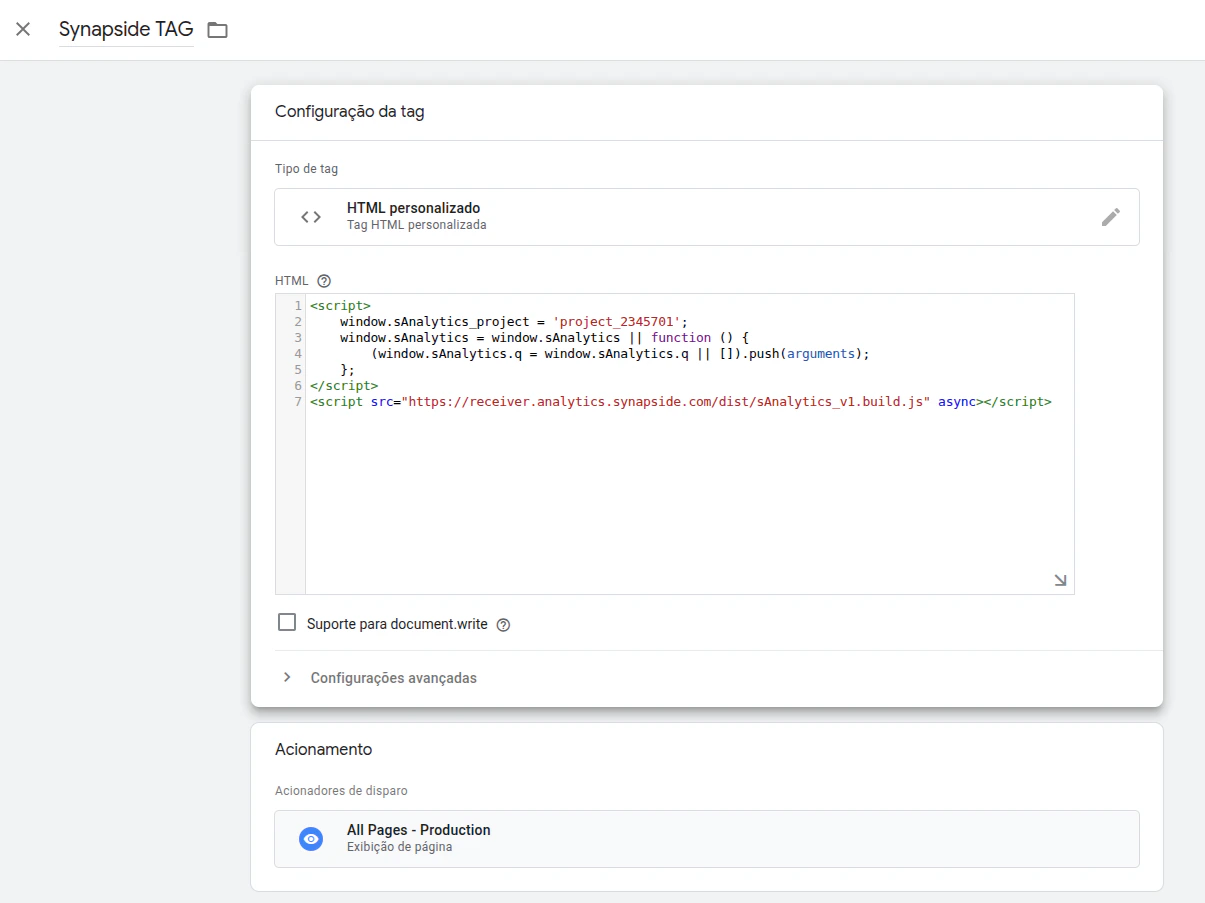Select the HTML personalizado tag type row
Screen dimensions: 1205x903
click(706, 217)
